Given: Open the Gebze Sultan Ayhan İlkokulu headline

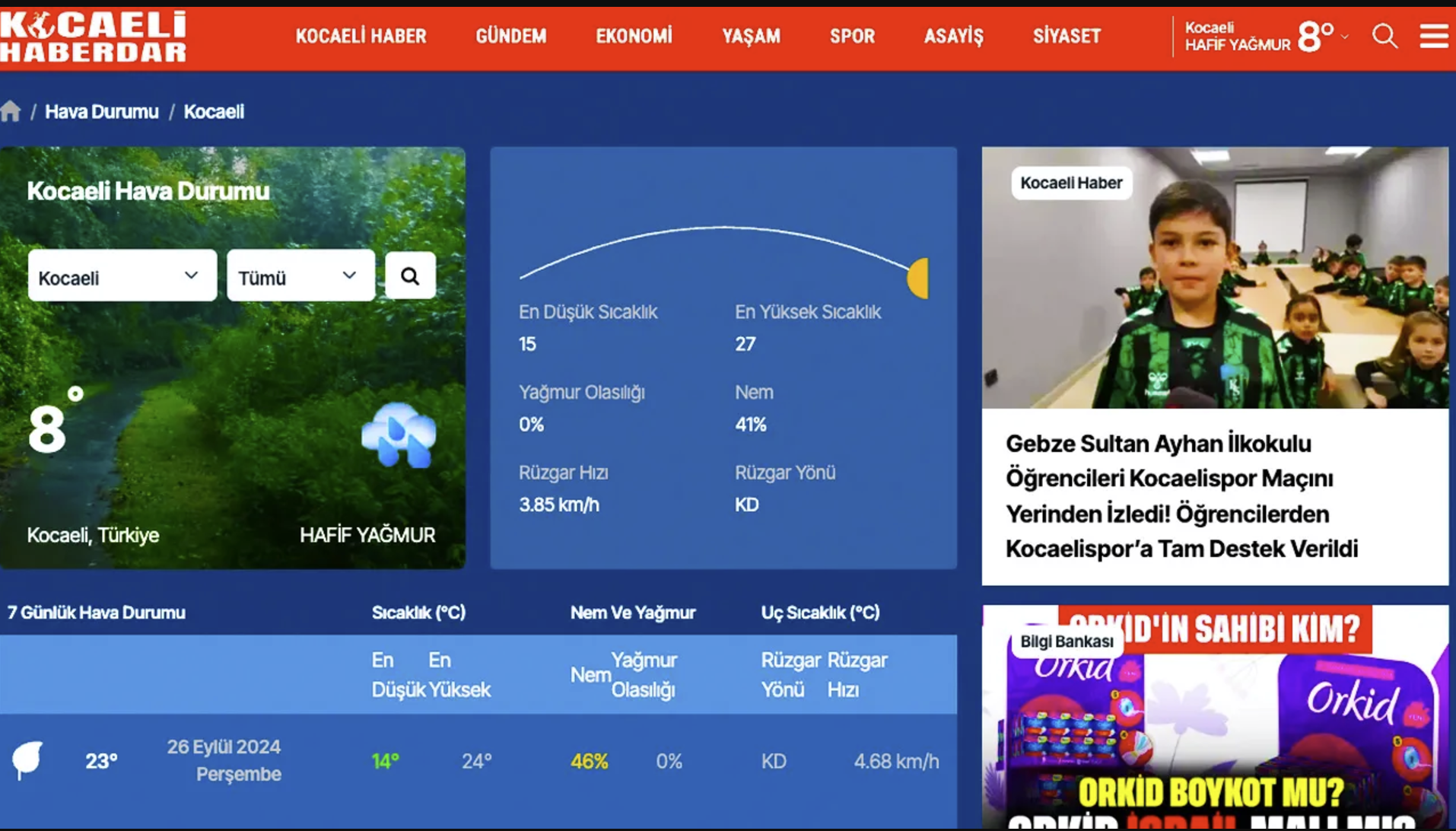Looking at the screenshot, I should 1181,495.
